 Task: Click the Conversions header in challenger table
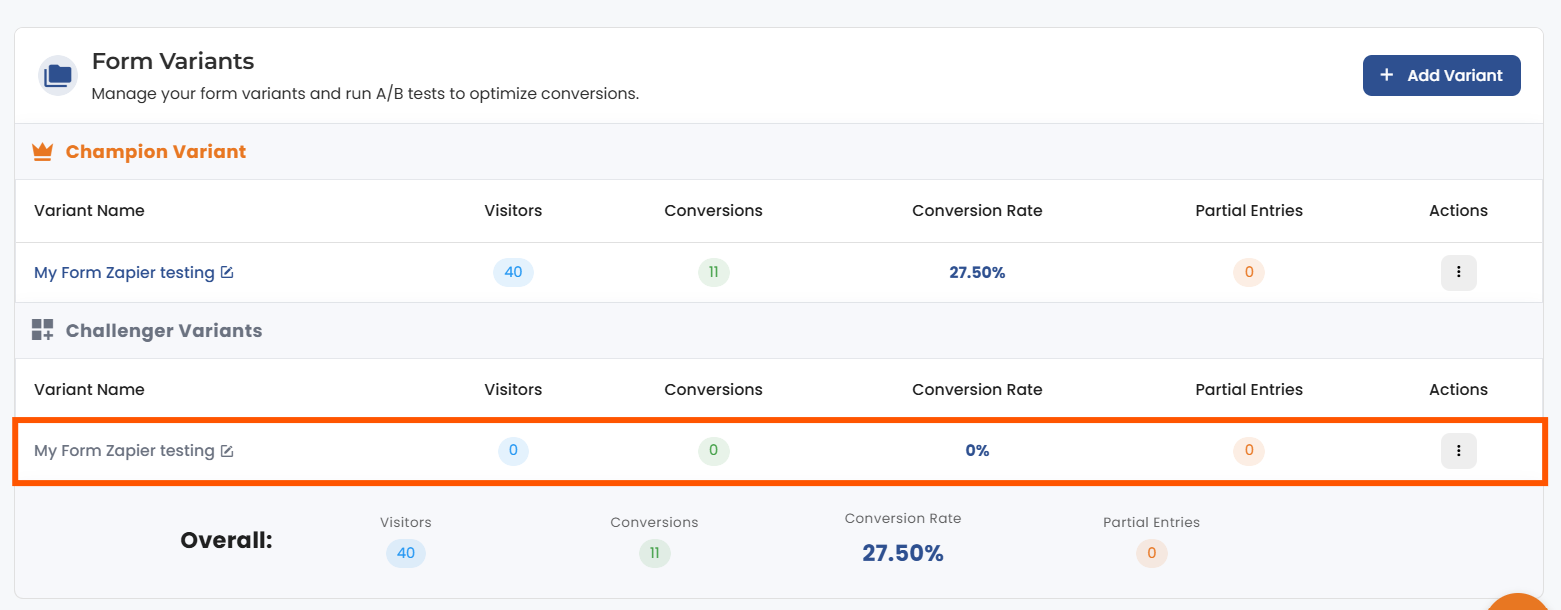[x=713, y=390]
